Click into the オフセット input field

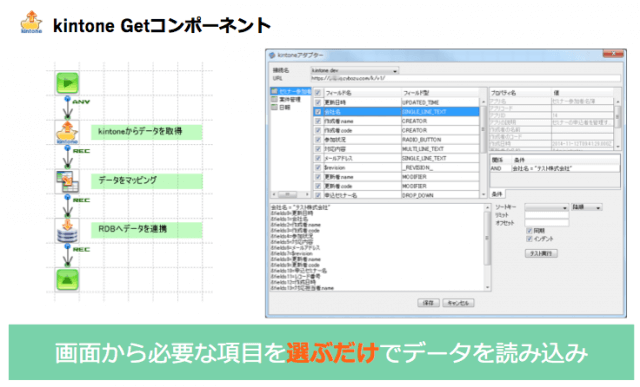click(x=547, y=223)
